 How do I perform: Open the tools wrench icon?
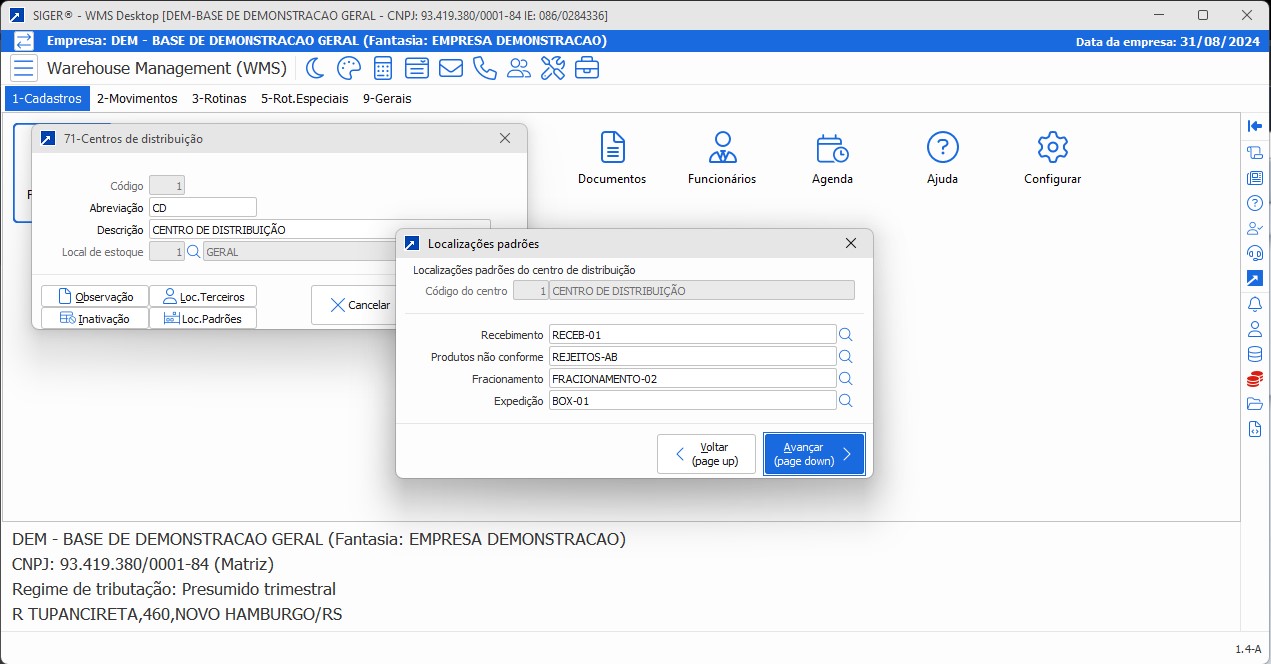[x=553, y=68]
